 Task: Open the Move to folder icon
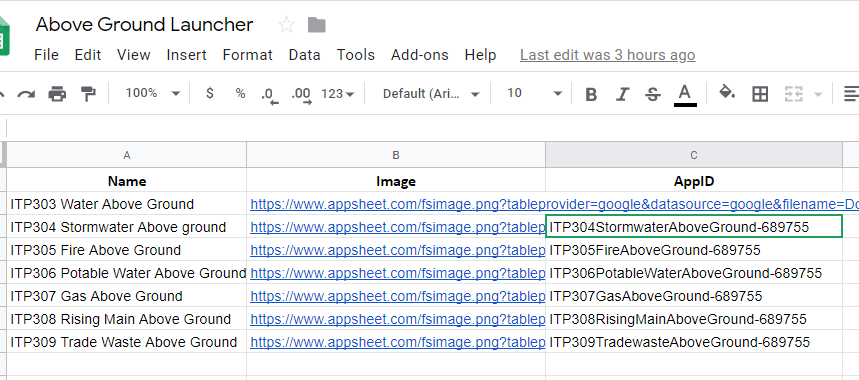[317, 25]
